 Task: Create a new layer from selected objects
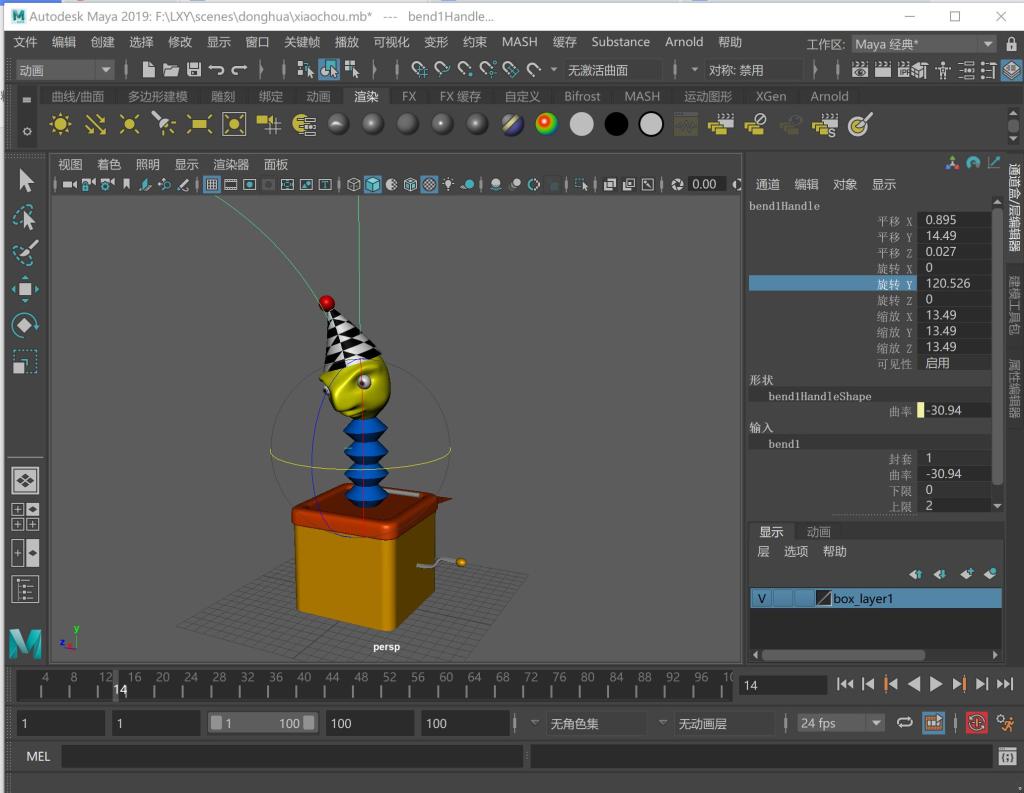coord(990,574)
